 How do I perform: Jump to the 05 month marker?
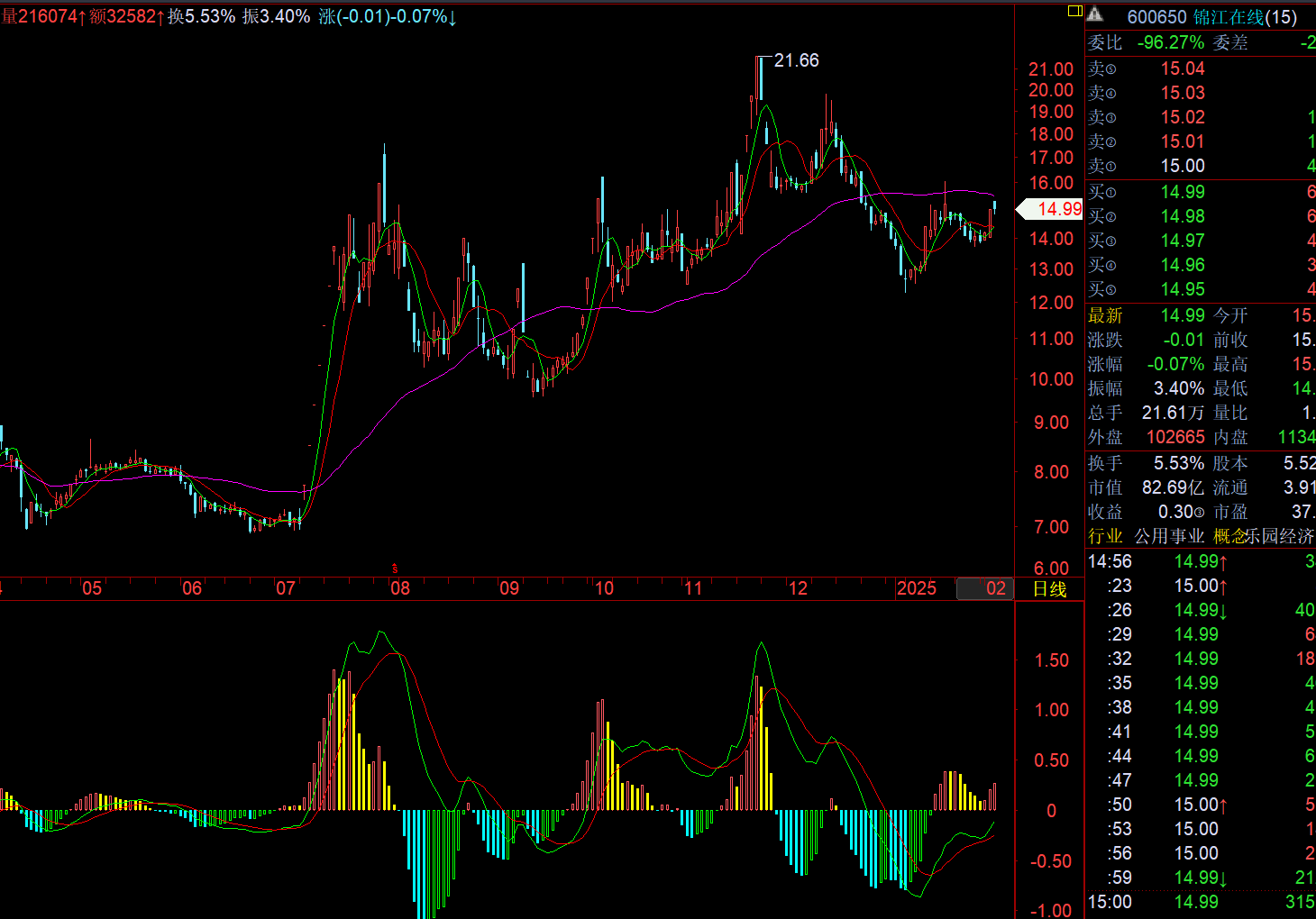pyautogui.click(x=92, y=588)
